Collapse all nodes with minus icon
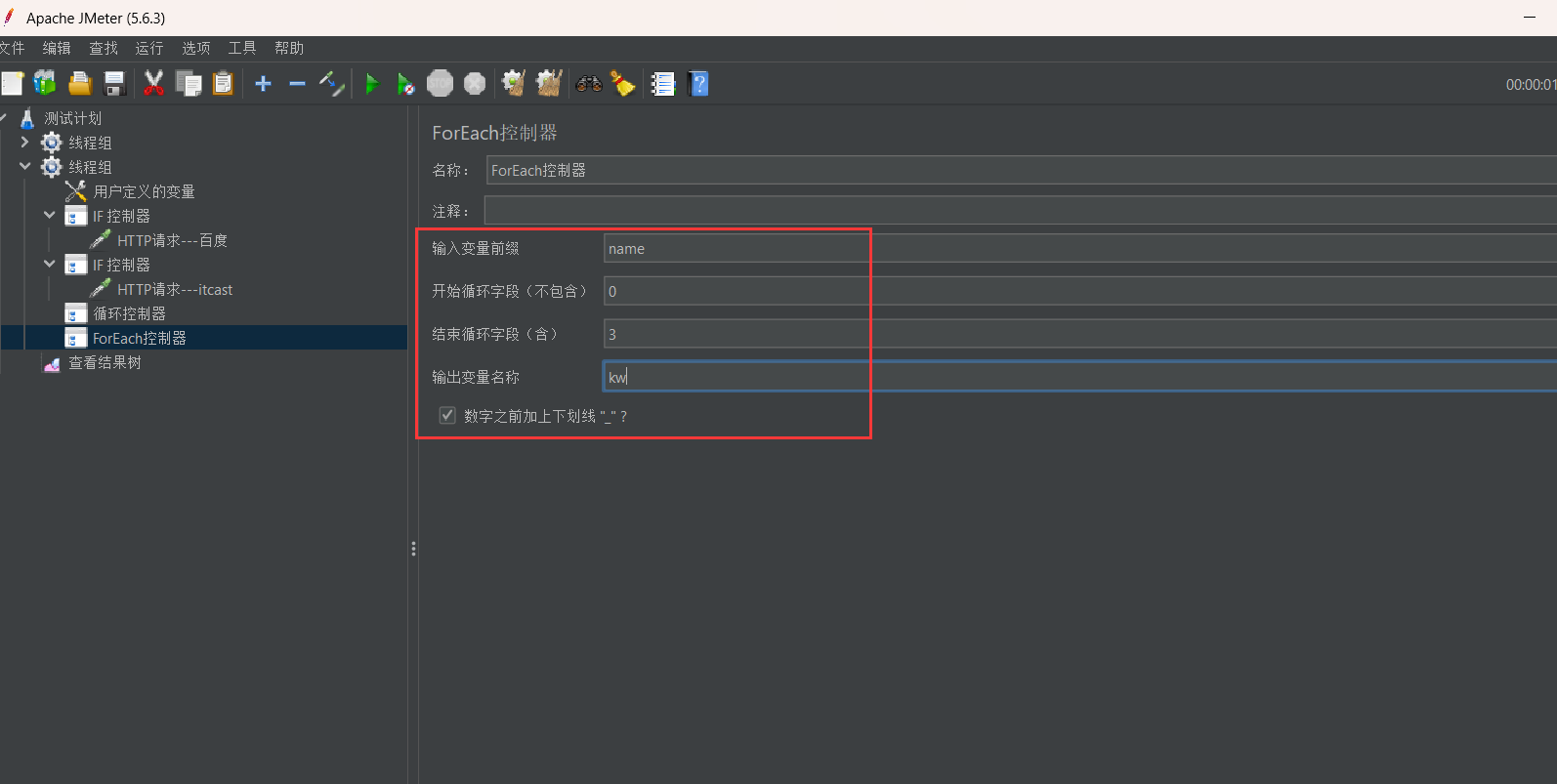1557x784 pixels. 297,84
